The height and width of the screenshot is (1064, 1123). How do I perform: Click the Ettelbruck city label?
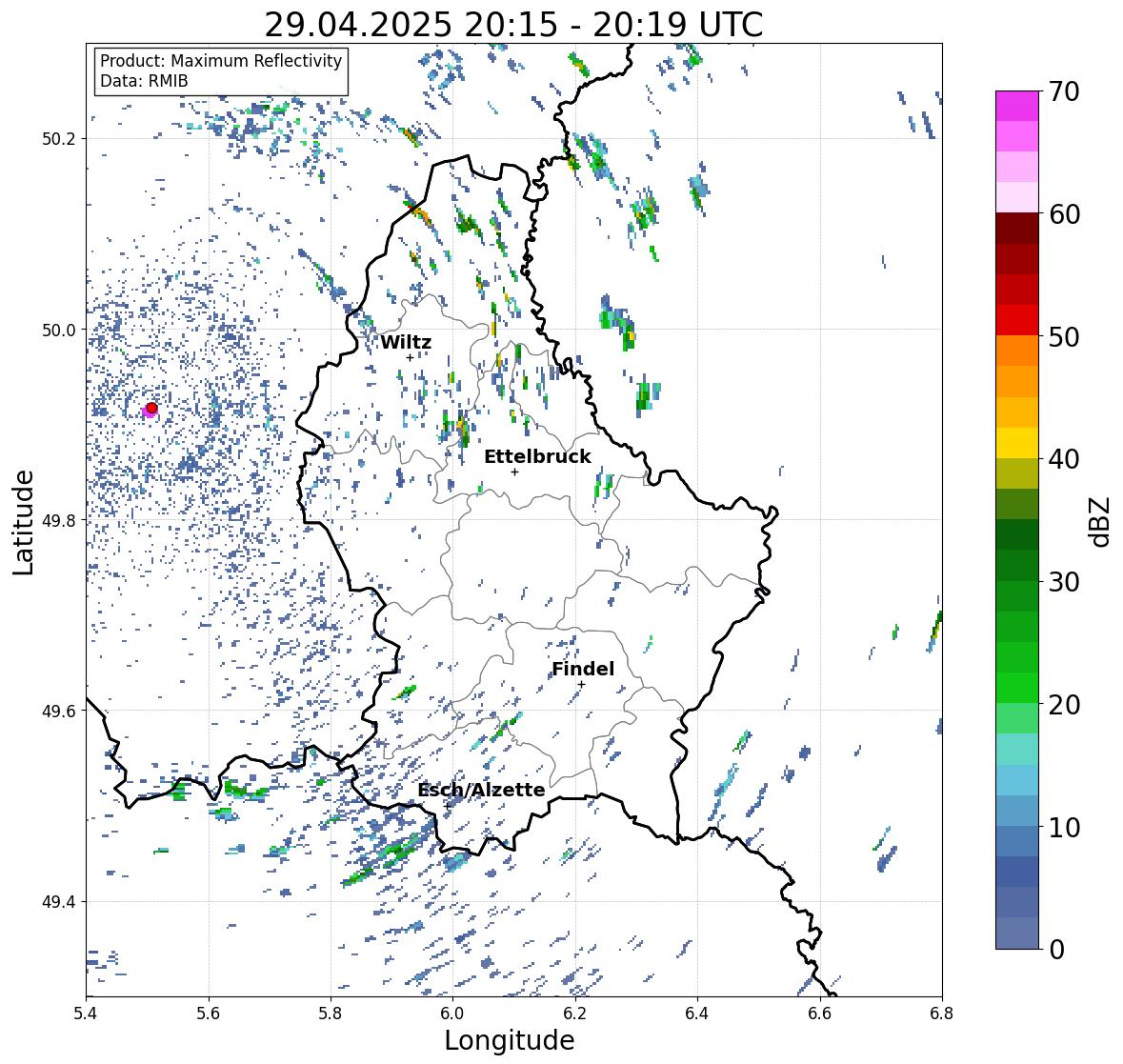(x=537, y=456)
